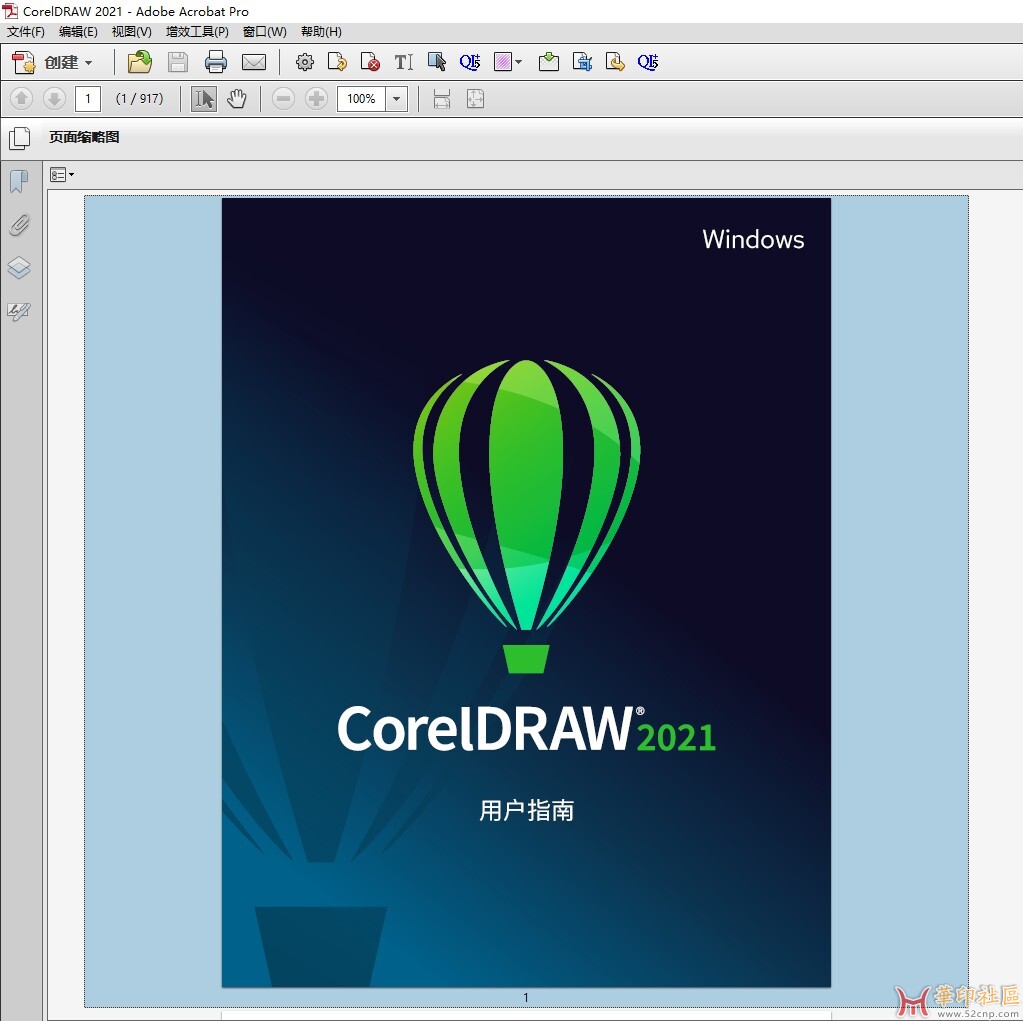Screen dimensions: 1023x1021
Task: Open the 文件(F) menu
Action: (26, 32)
